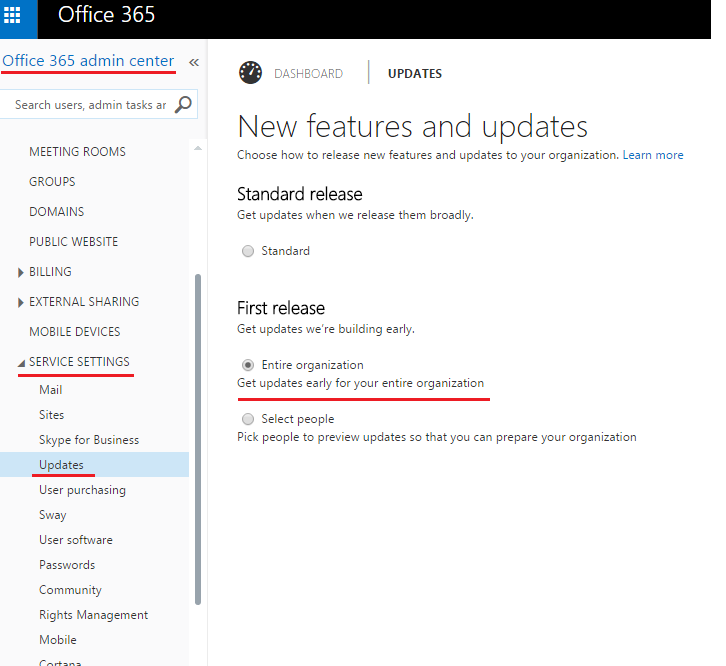Open GROUPS in navigation
Image resolution: width=726 pixels, height=666 pixels.
pyautogui.click(x=52, y=182)
